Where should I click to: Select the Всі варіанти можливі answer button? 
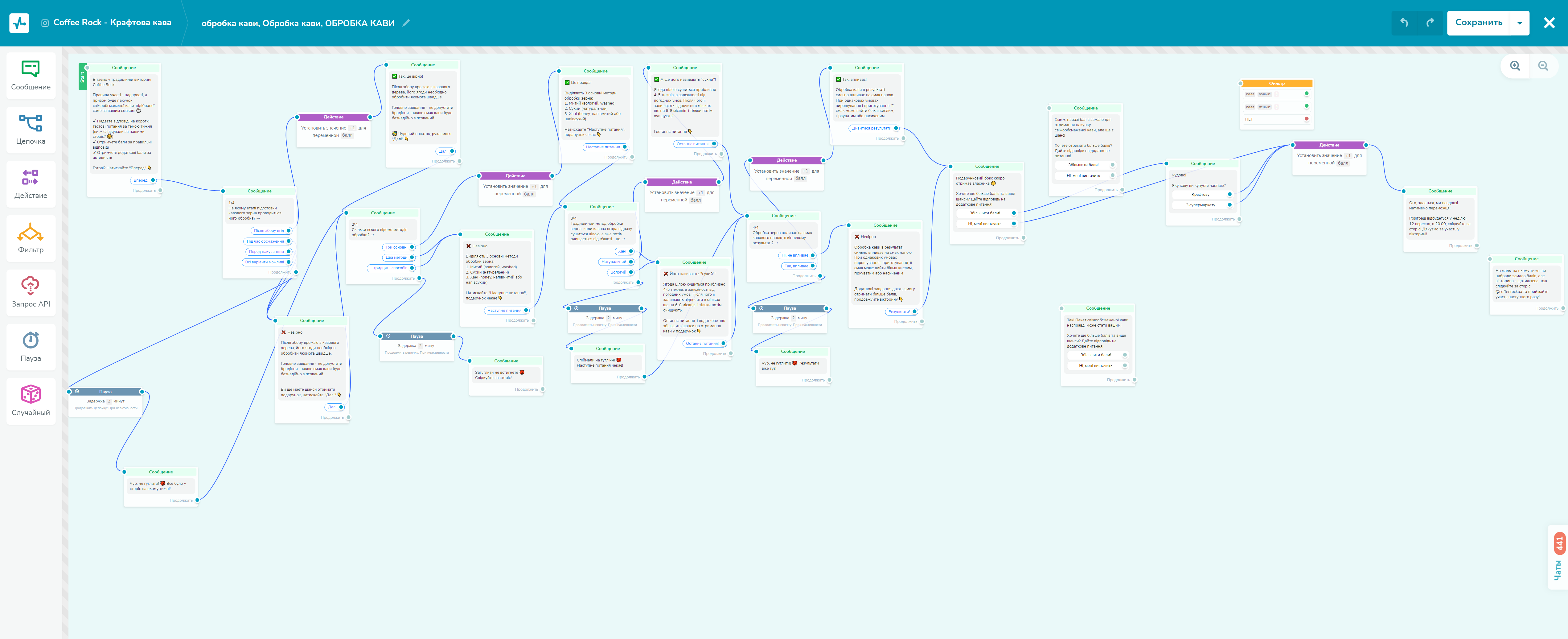pos(267,262)
